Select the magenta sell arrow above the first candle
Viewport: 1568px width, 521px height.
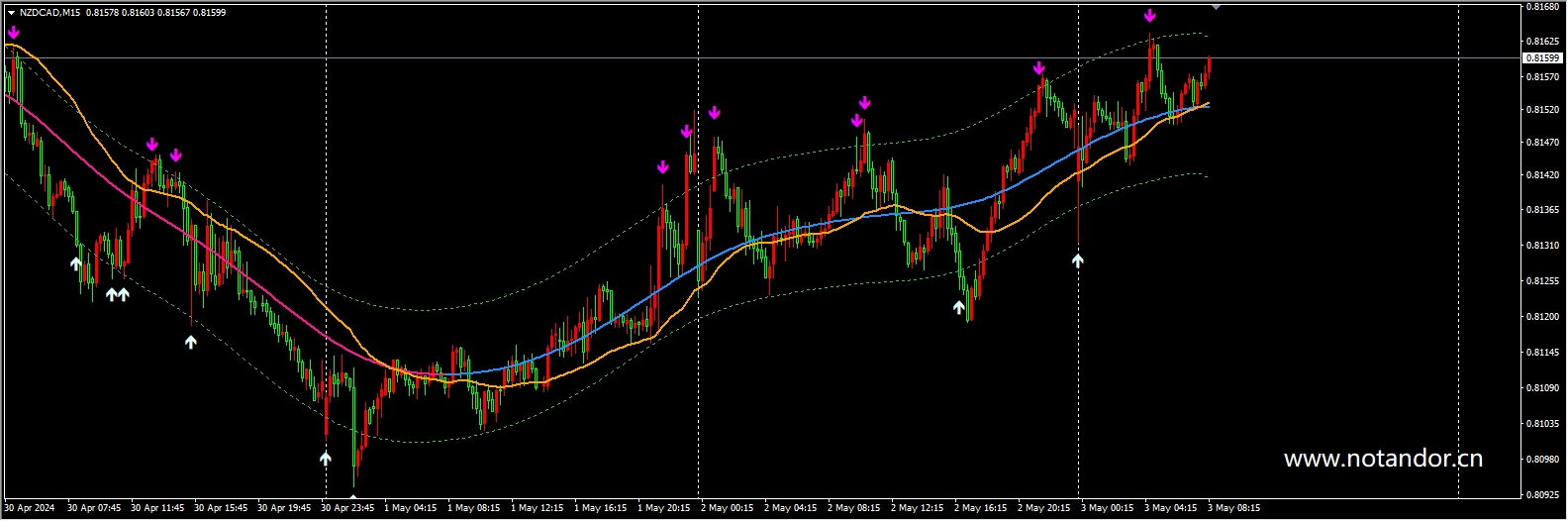(13, 33)
